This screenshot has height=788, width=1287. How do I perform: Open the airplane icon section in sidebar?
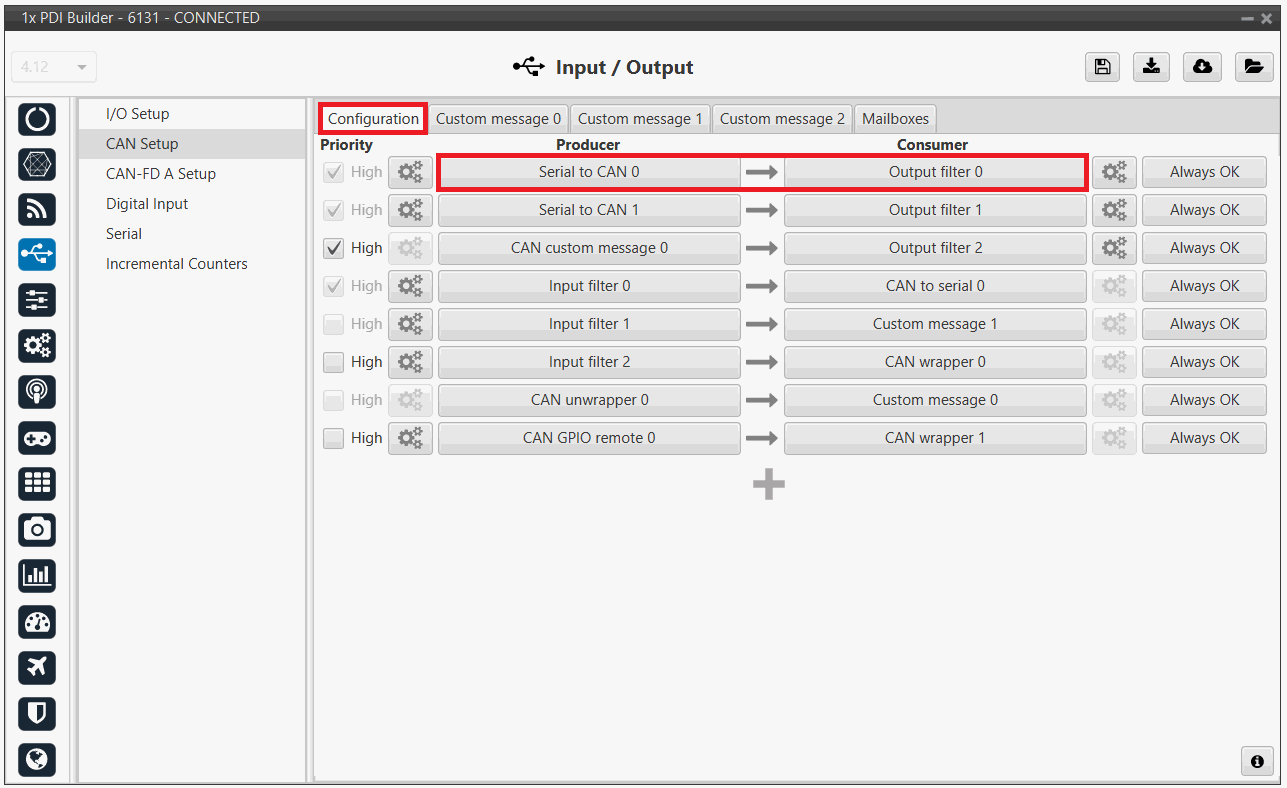click(37, 667)
